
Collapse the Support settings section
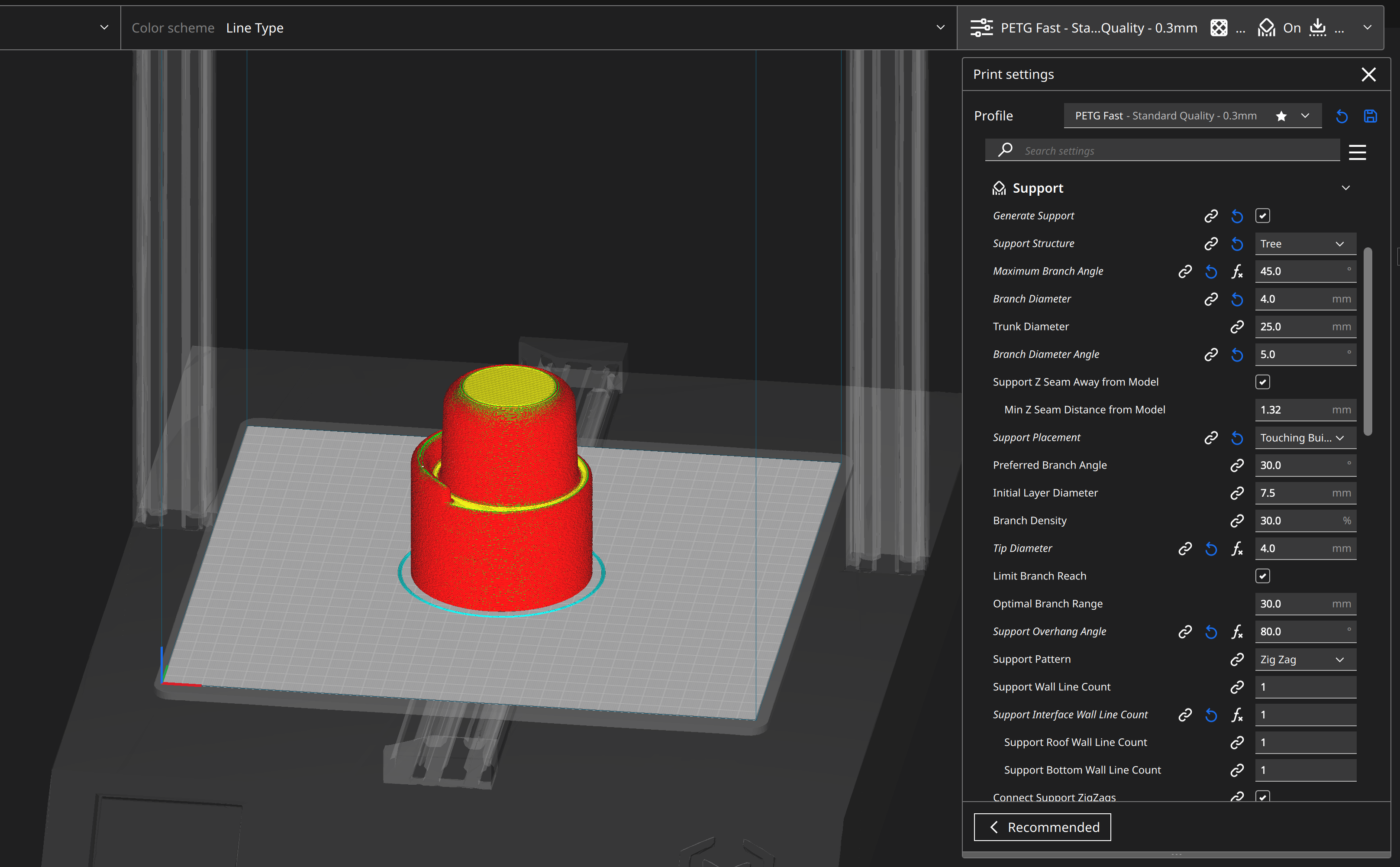tap(1345, 188)
